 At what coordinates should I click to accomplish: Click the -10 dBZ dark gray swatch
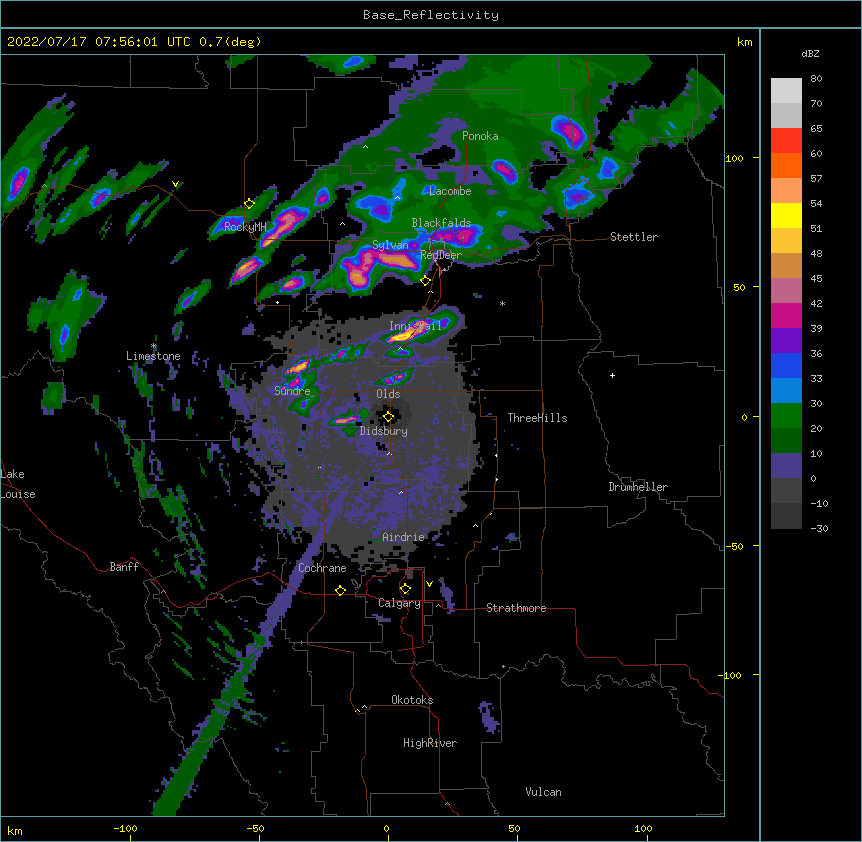pyautogui.click(x=786, y=491)
